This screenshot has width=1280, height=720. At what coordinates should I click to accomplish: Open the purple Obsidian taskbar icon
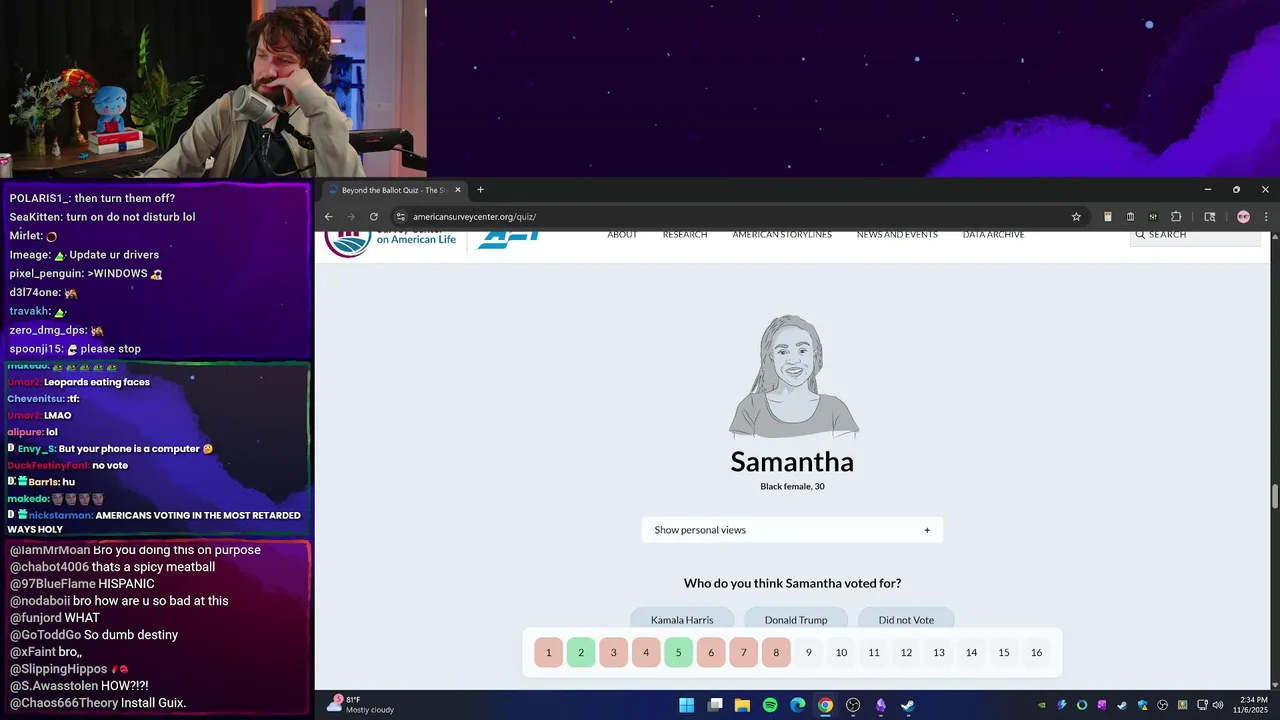click(880, 705)
